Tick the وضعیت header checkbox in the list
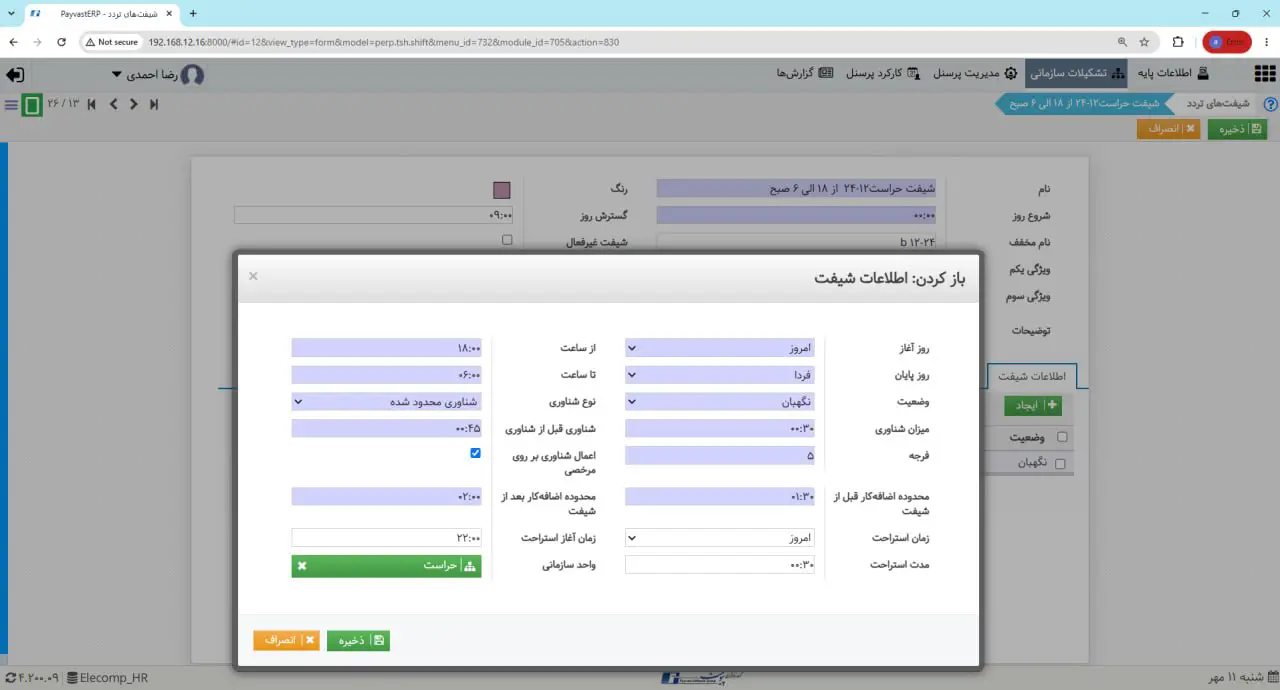 (1062, 437)
